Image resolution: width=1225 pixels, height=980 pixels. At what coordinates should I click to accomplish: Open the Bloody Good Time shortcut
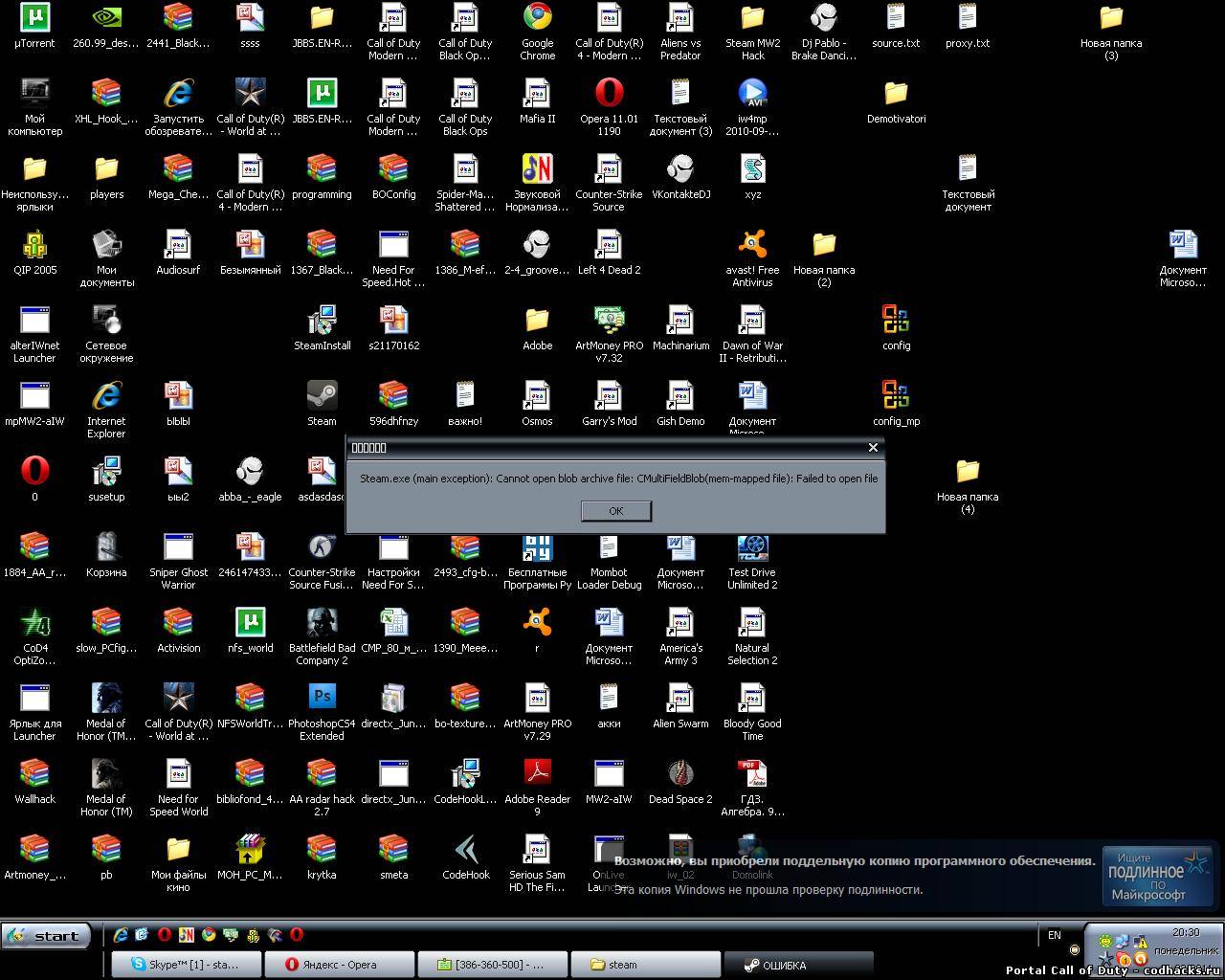pyautogui.click(x=752, y=712)
